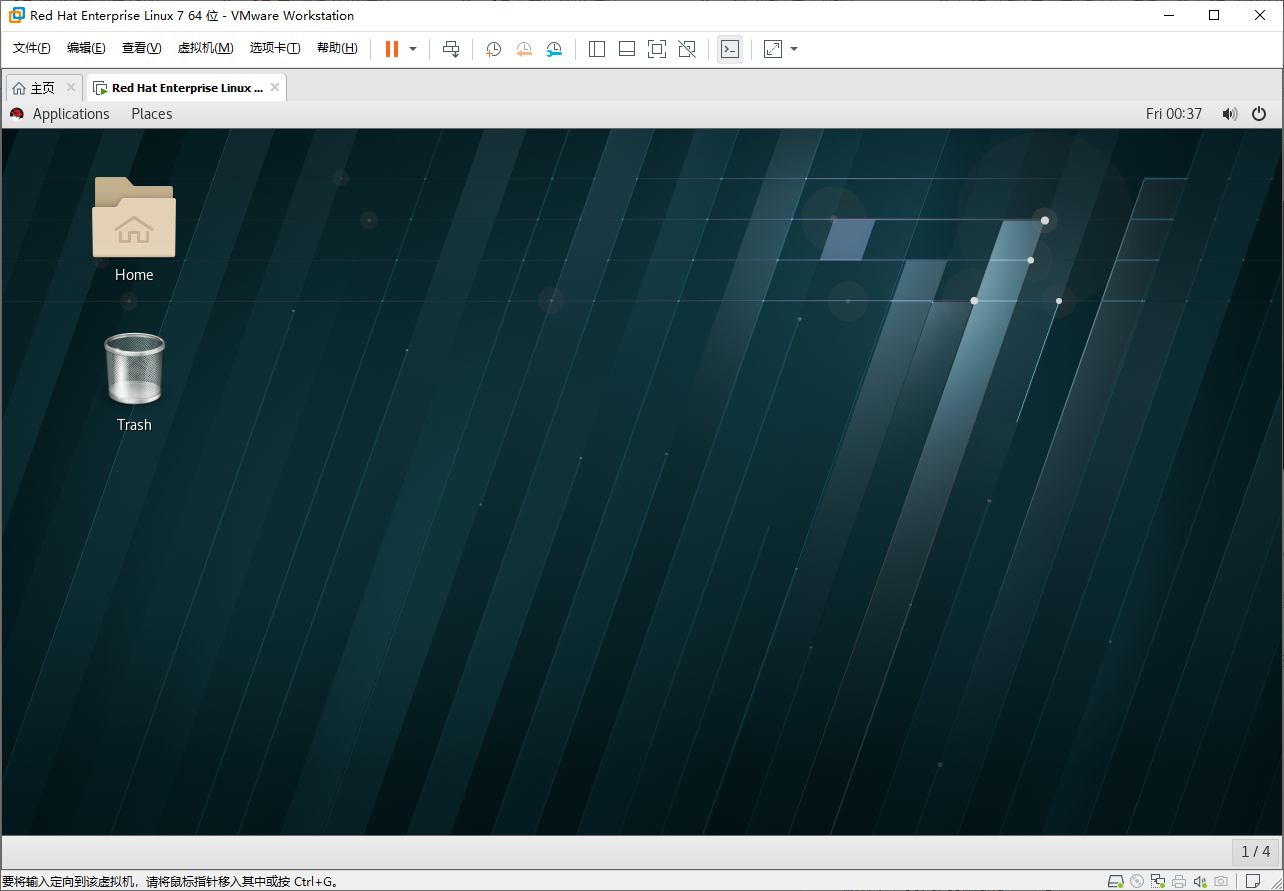This screenshot has width=1284, height=891.
Task: Open the GNOME Applications menu
Action: (71, 114)
